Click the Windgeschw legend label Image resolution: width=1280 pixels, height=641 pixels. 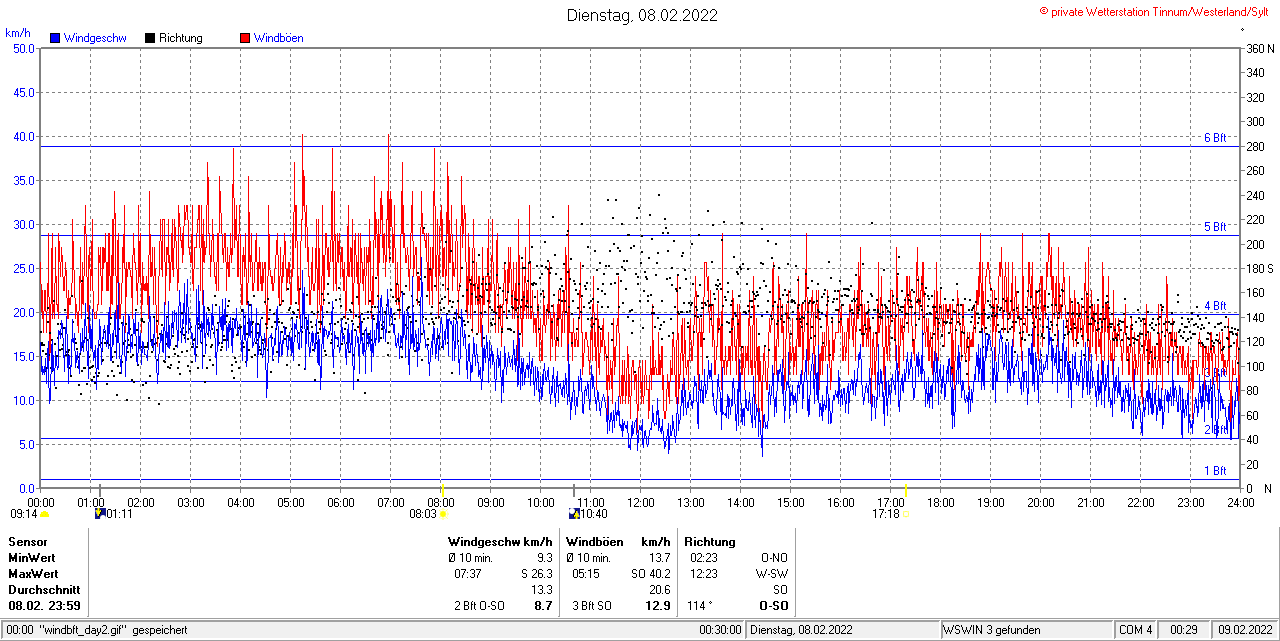95,38
